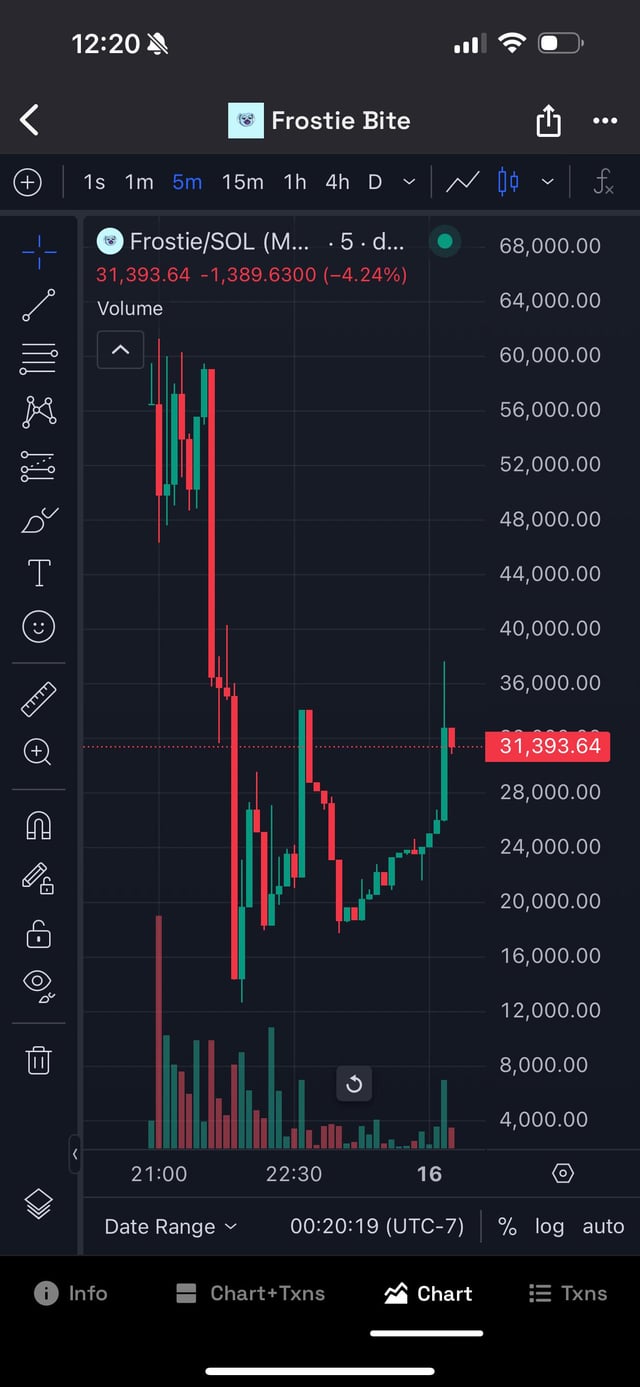The width and height of the screenshot is (640, 1387).
Task: Expand more timeframe options after D
Action: coord(408,182)
